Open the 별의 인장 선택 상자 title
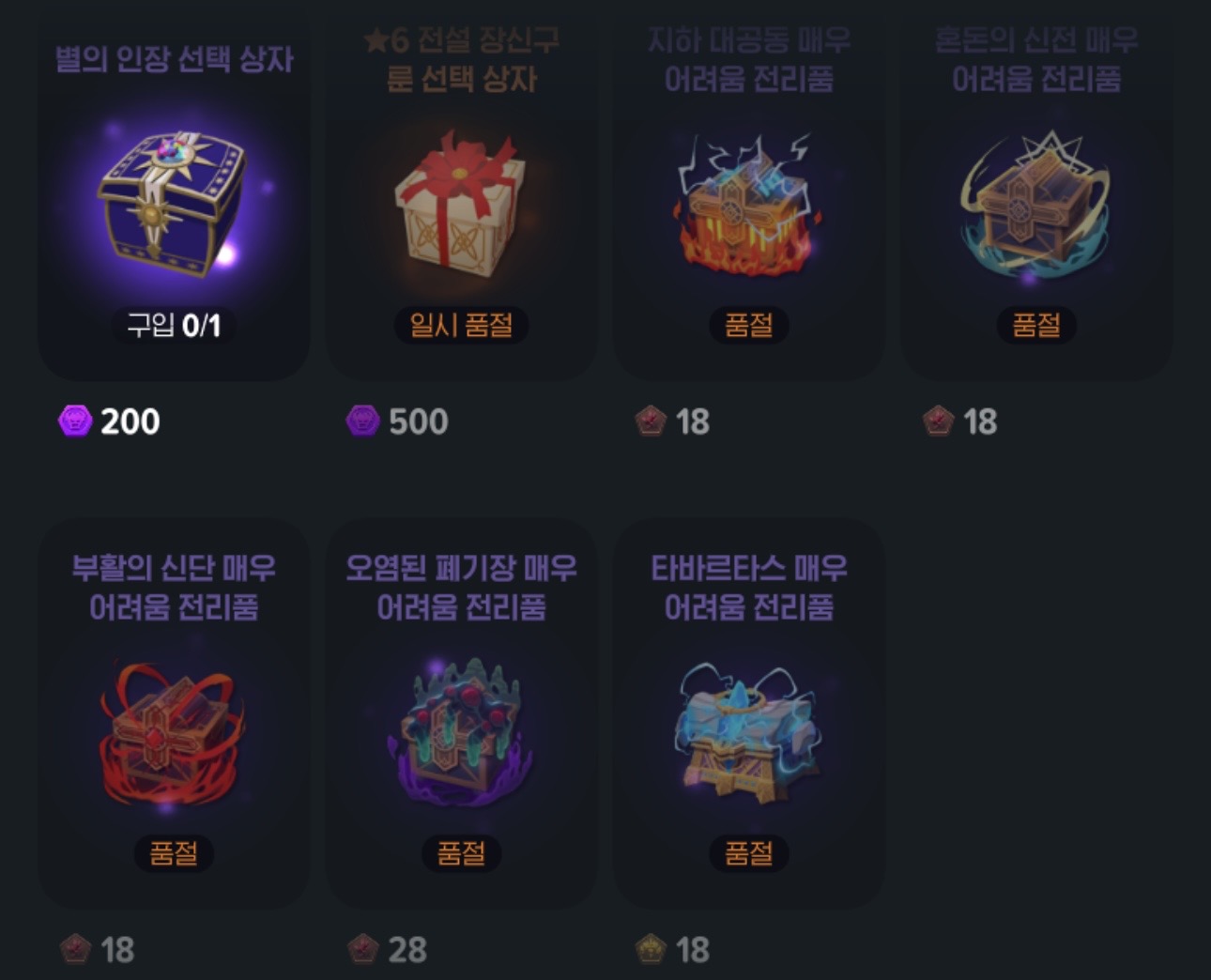This screenshot has height=980, width=1211. point(174,58)
